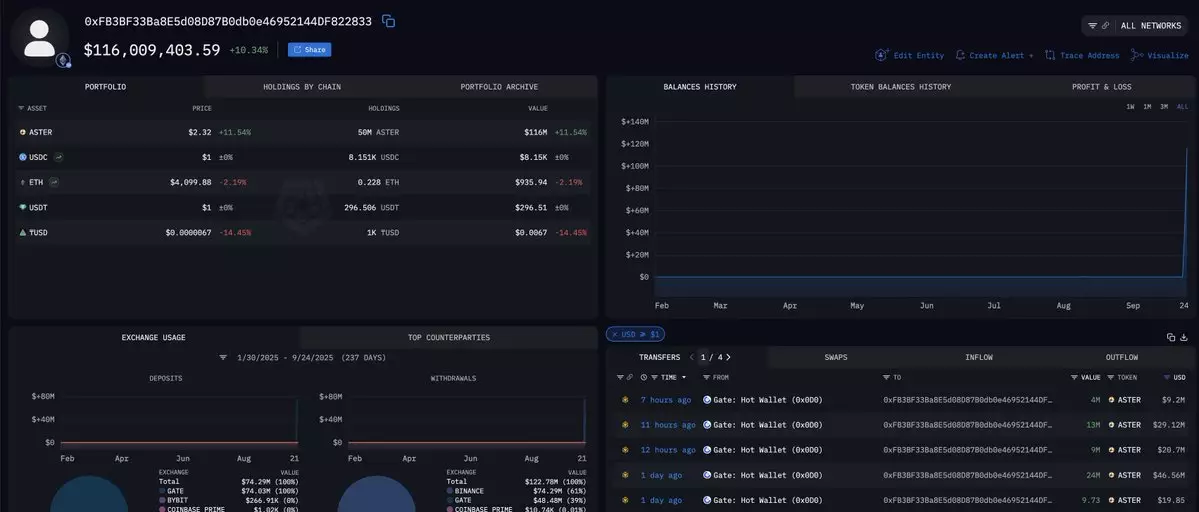
Task: Open the Outflow tab
Action: 1122,357
